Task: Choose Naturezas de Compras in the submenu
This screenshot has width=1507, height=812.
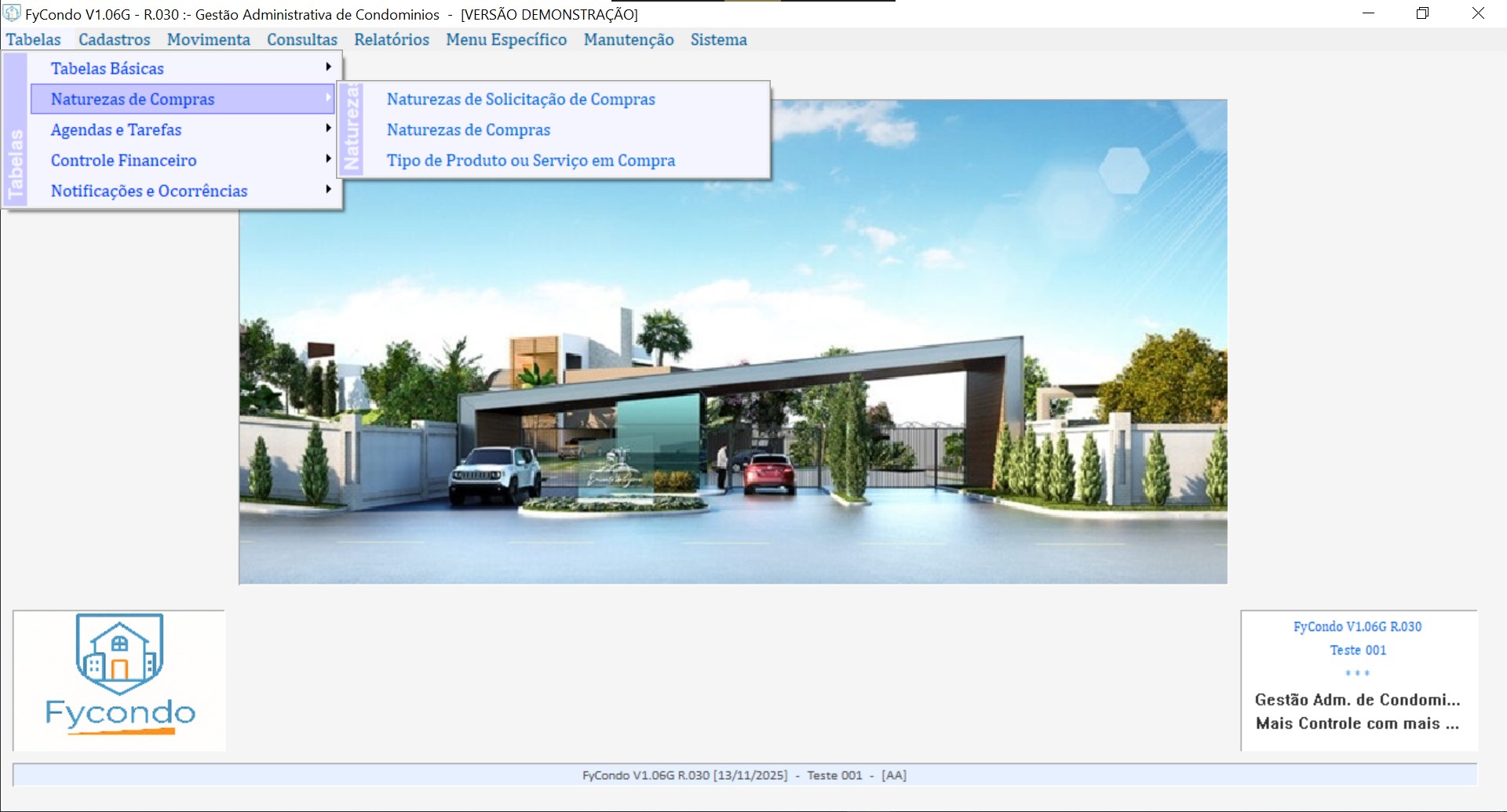Action: tap(468, 129)
